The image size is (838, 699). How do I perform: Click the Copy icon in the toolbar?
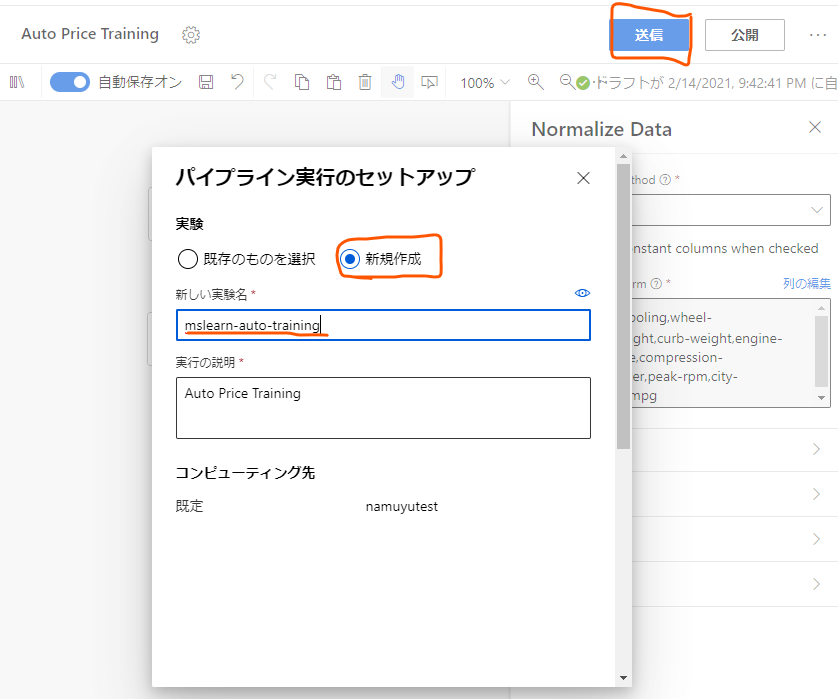coord(302,82)
